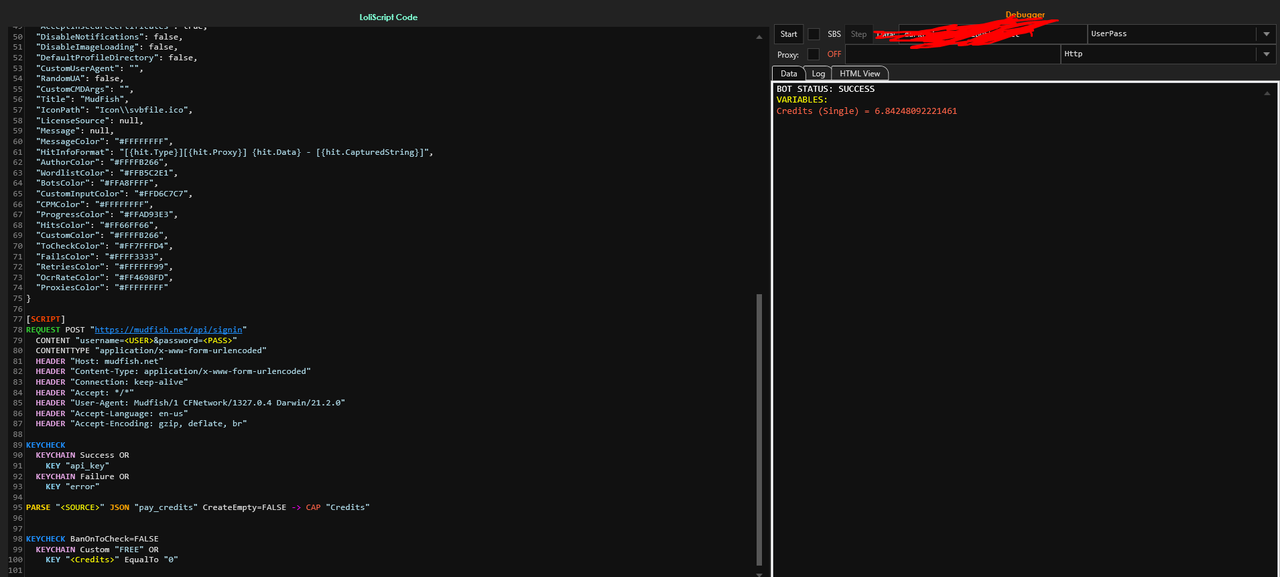
Task: Start the debugger bot run
Action: [x=789, y=34]
